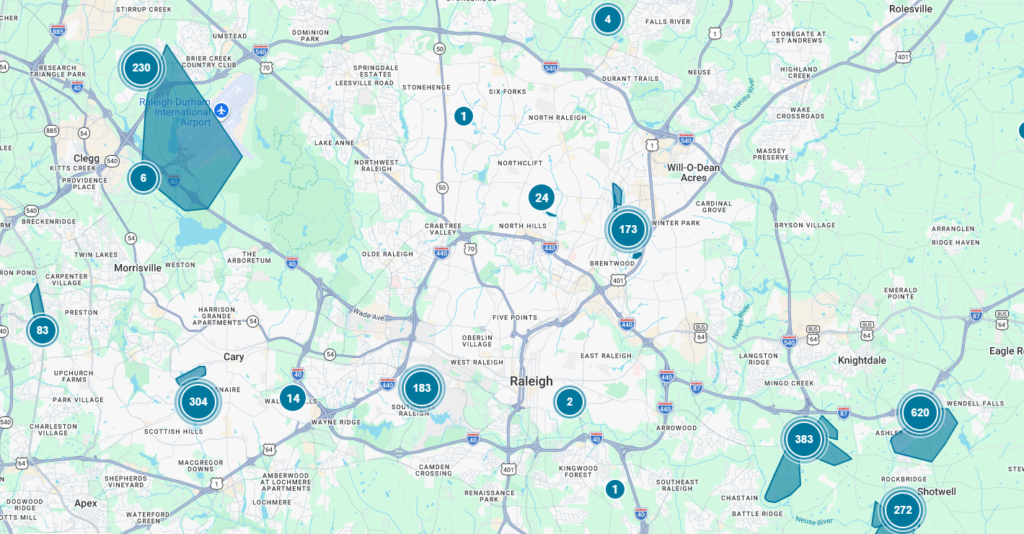Select the 1 marker near Six Forks
Viewport: 1024px width, 534px height.
pyautogui.click(x=464, y=116)
